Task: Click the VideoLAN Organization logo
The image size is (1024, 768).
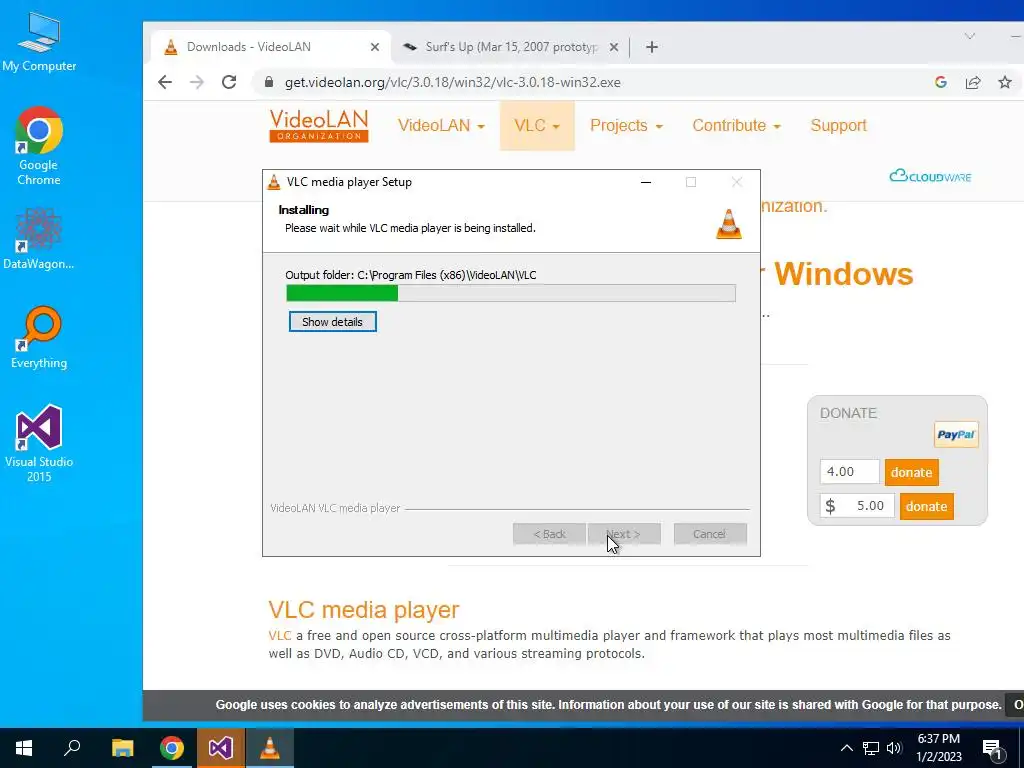Action: pyautogui.click(x=319, y=125)
